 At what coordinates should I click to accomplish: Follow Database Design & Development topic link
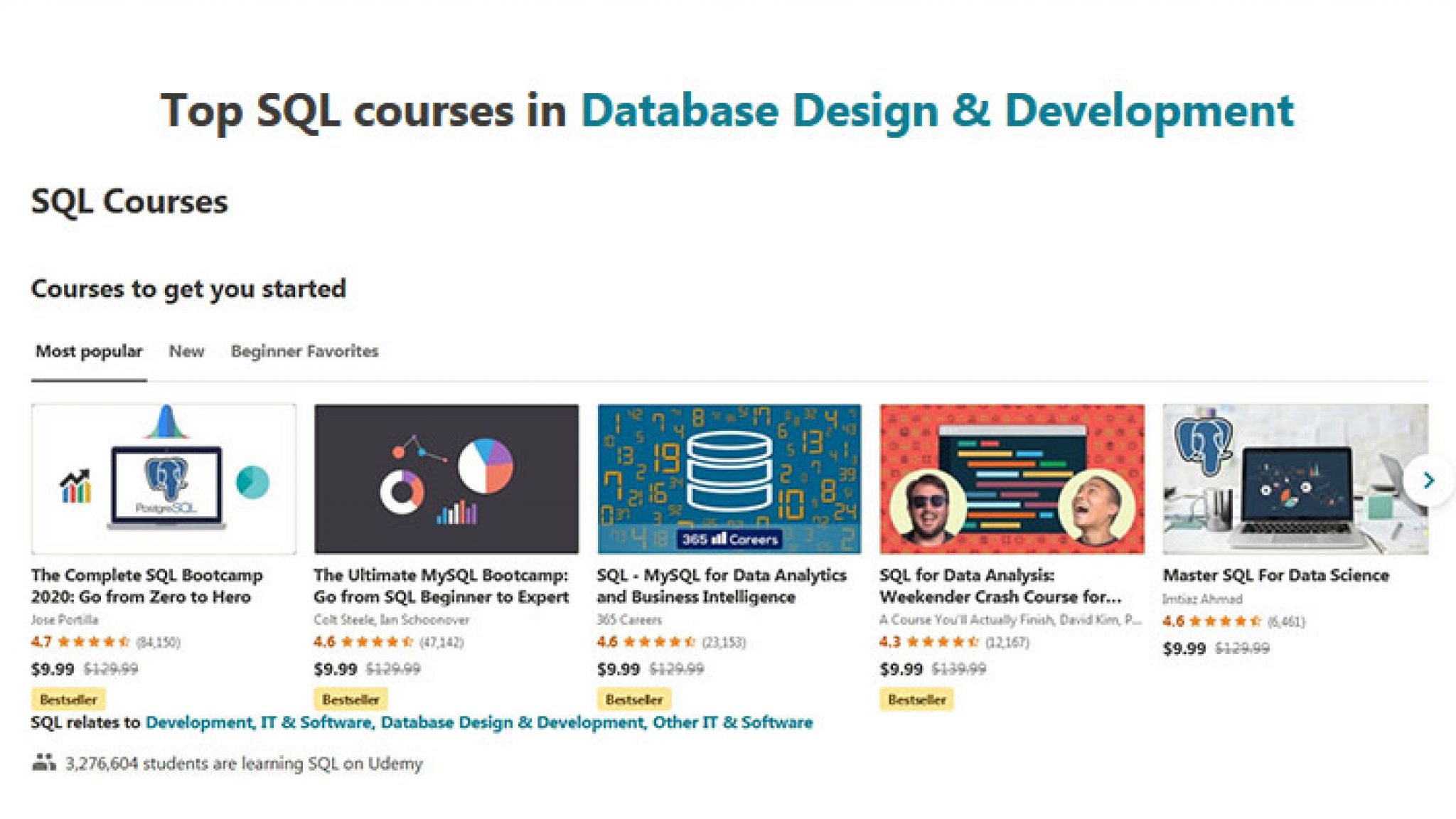[513, 722]
